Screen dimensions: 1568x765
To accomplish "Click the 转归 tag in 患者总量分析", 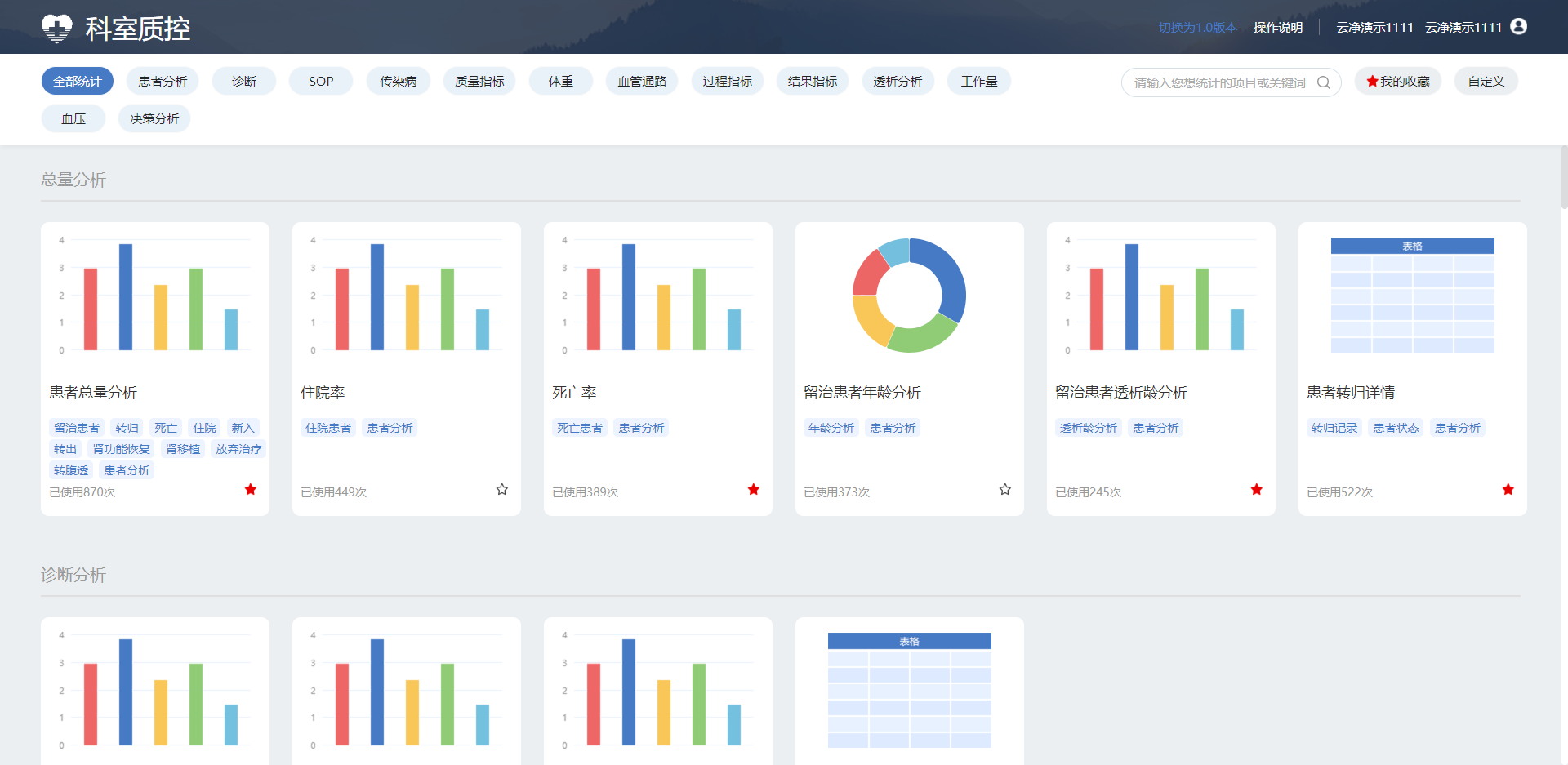I will pos(127,428).
